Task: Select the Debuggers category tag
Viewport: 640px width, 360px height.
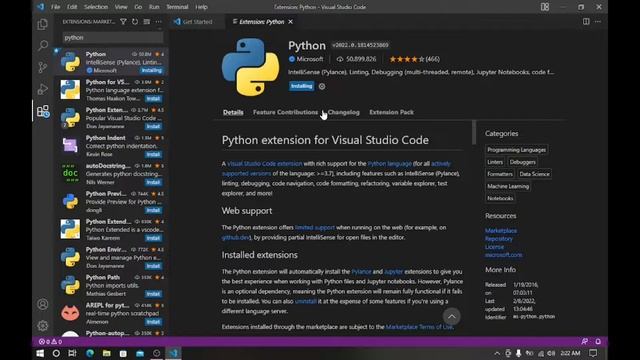Action: [x=522, y=162]
